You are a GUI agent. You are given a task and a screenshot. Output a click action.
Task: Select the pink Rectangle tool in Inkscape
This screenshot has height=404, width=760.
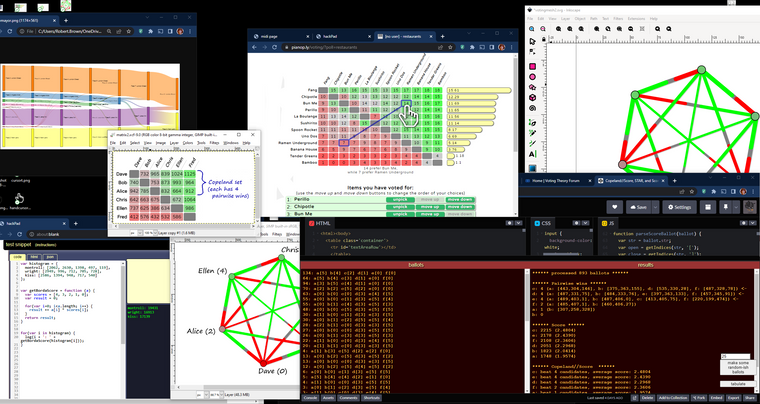[x=532, y=66]
